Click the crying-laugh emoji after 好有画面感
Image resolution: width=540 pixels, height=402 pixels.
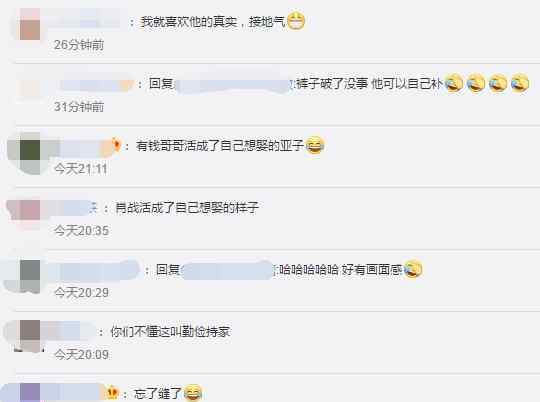(413, 269)
